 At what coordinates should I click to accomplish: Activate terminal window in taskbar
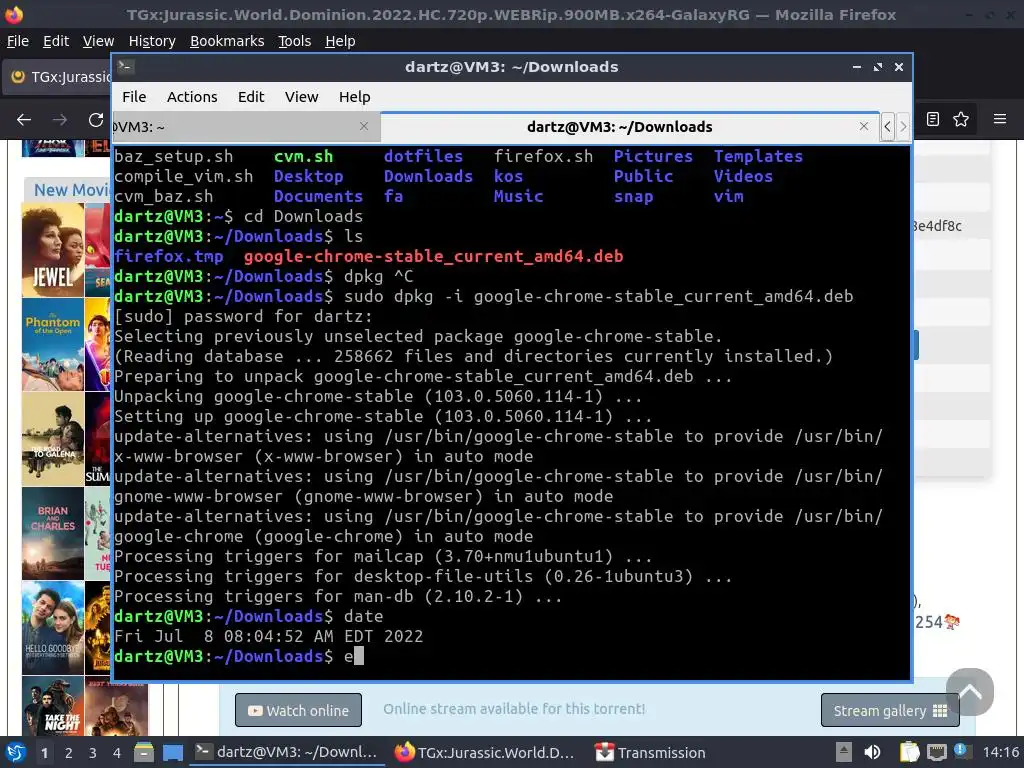coord(286,752)
